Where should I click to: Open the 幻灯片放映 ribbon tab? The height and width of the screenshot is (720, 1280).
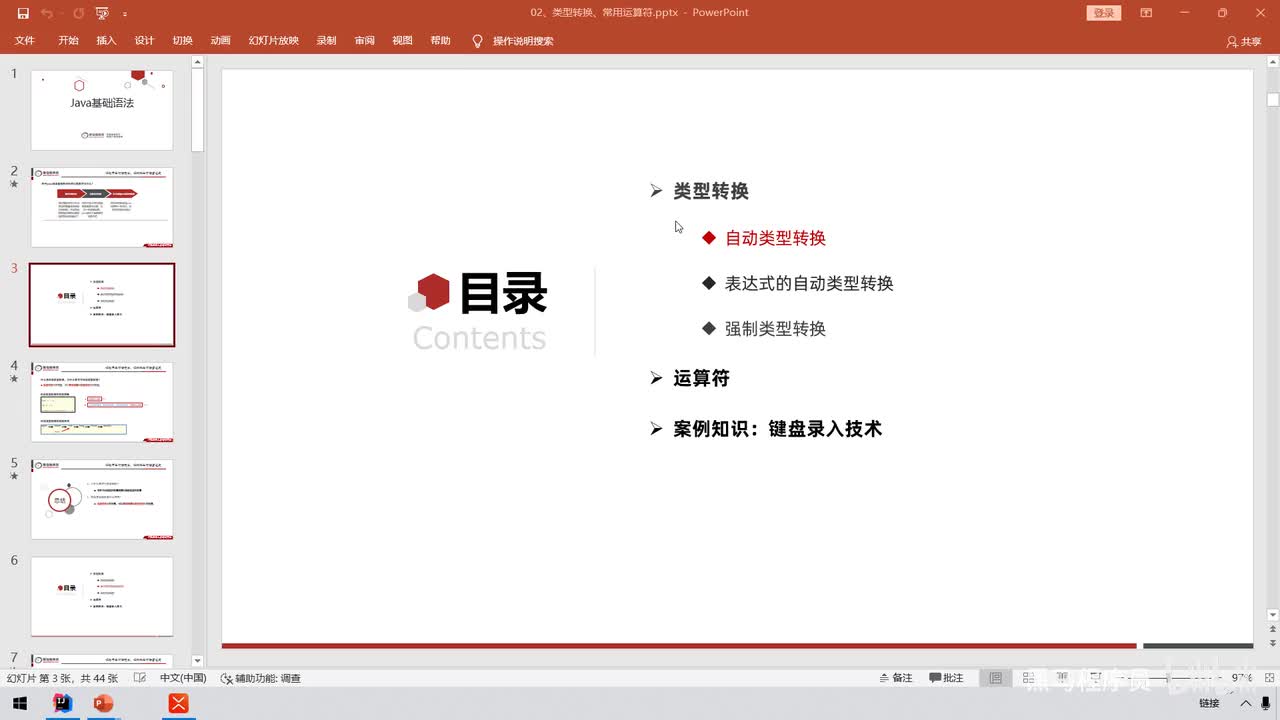tap(274, 41)
